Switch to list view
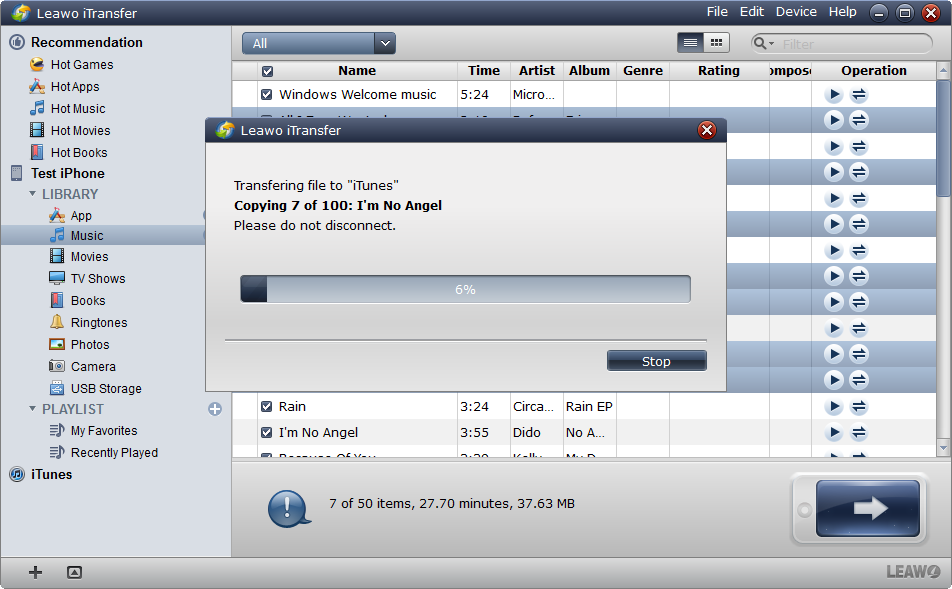This screenshot has height=589, width=952. (690, 43)
